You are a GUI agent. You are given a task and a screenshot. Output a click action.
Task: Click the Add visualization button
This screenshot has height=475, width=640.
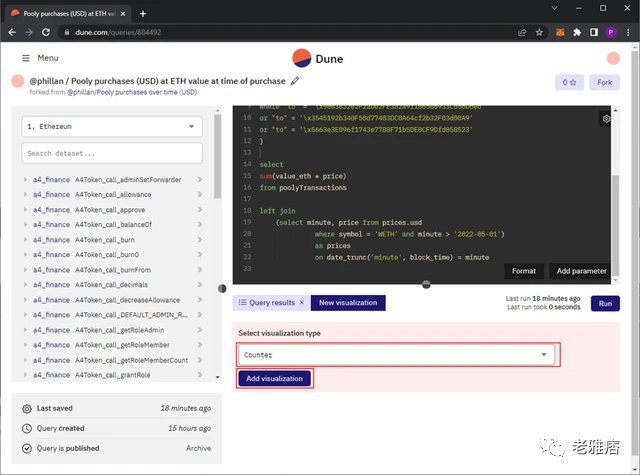(x=274, y=378)
